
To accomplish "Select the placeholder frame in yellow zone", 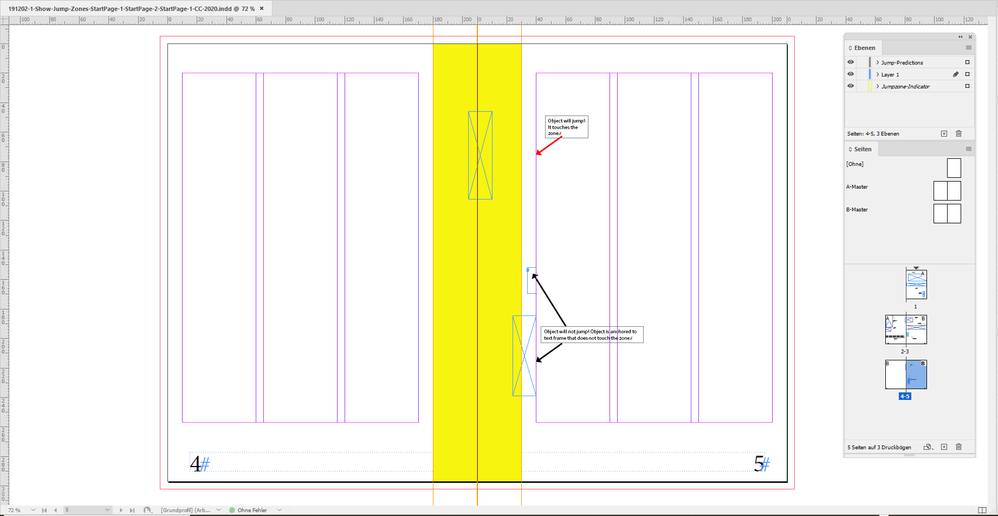I will 480,155.
